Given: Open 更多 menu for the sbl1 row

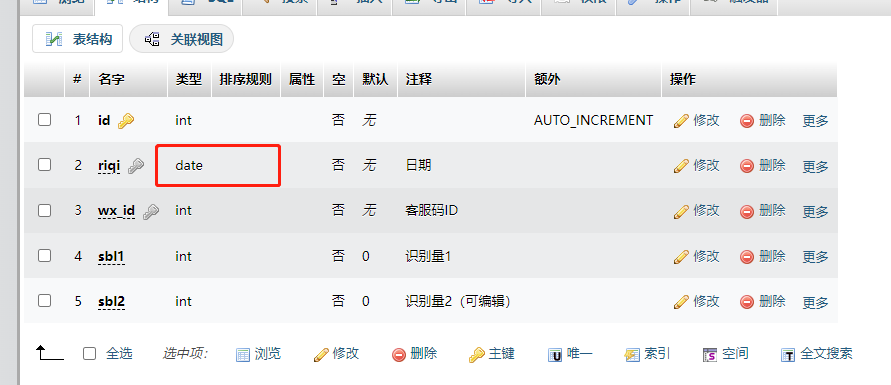Looking at the screenshot, I should pyautogui.click(x=815, y=257).
